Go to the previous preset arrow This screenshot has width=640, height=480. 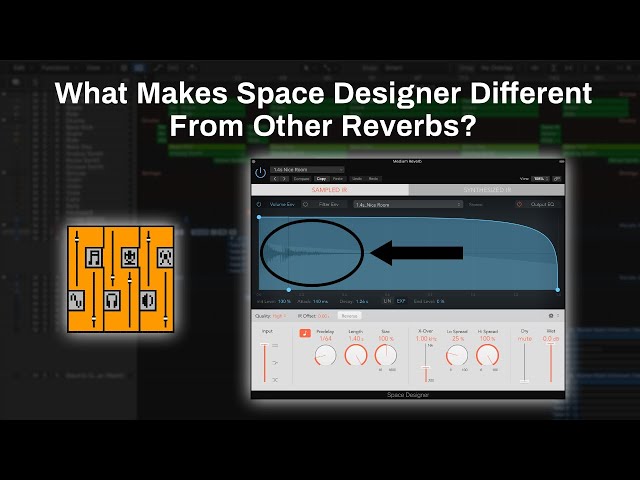coord(275,179)
